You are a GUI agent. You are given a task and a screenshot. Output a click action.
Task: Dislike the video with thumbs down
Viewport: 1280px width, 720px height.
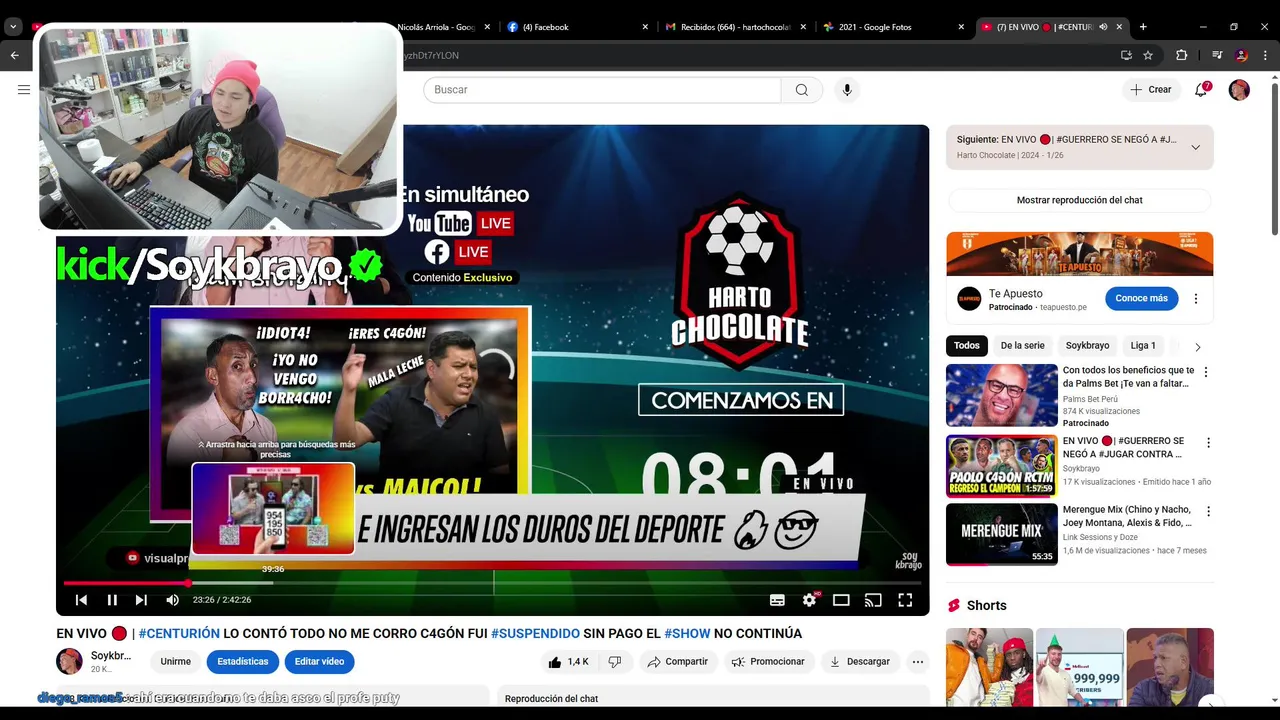tap(615, 662)
